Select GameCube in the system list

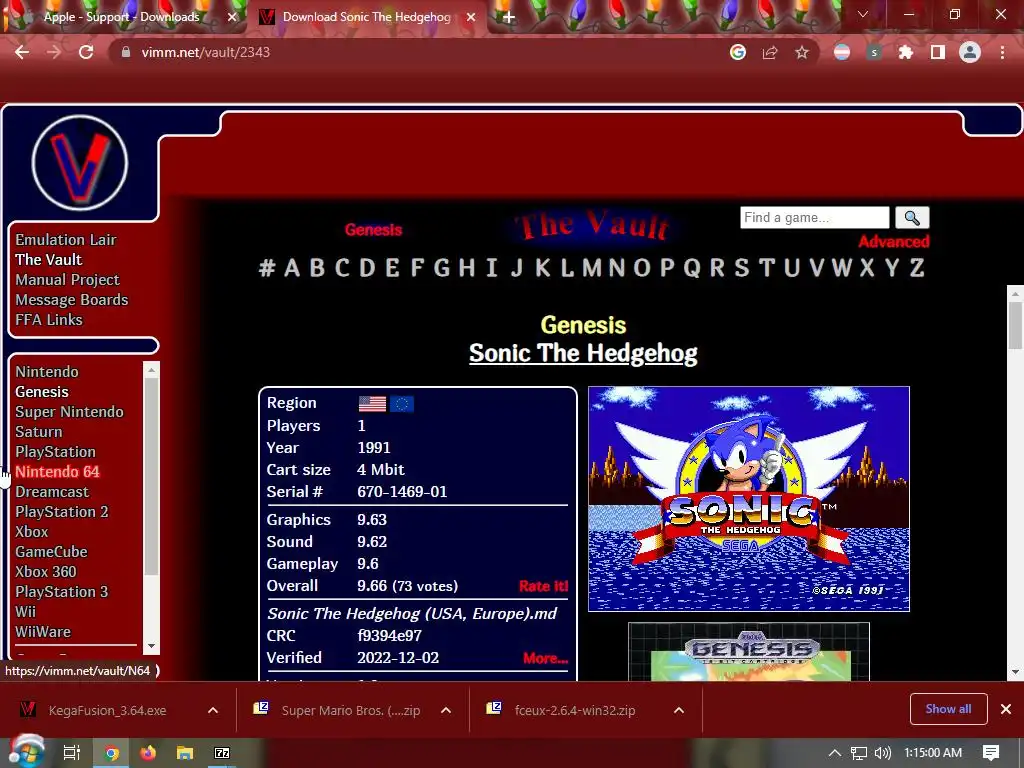point(52,552)
